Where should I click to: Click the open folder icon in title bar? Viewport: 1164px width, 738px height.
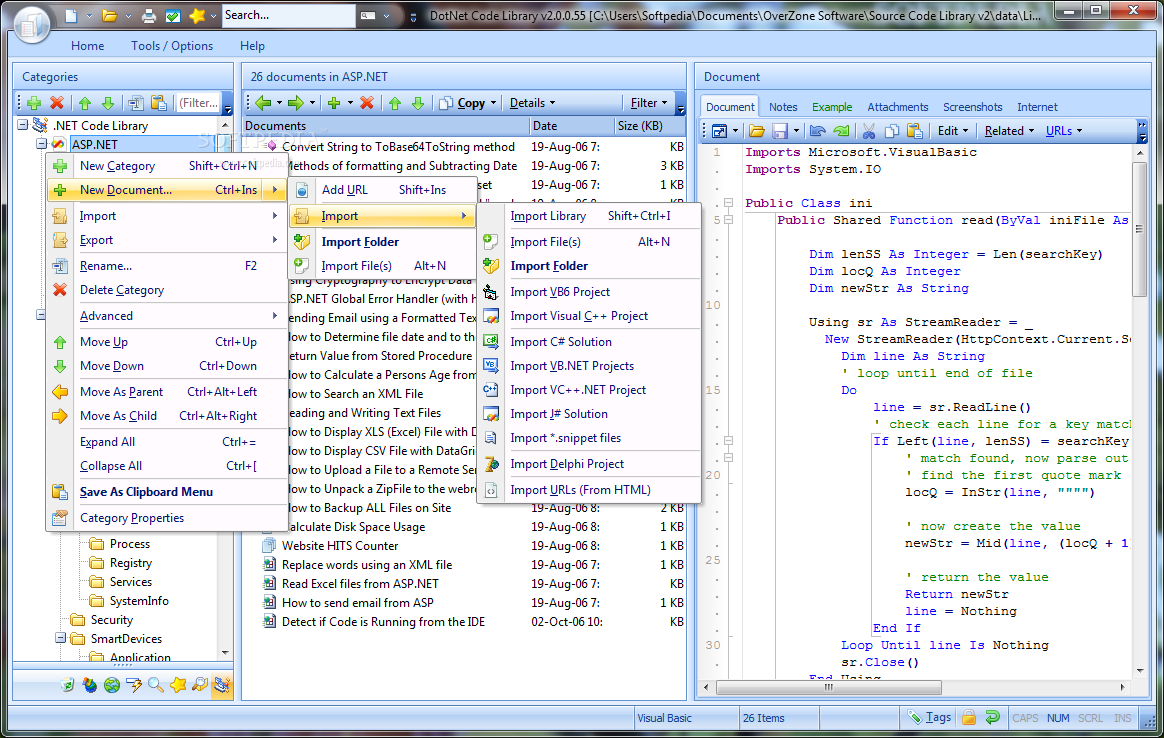pos(109,16)
